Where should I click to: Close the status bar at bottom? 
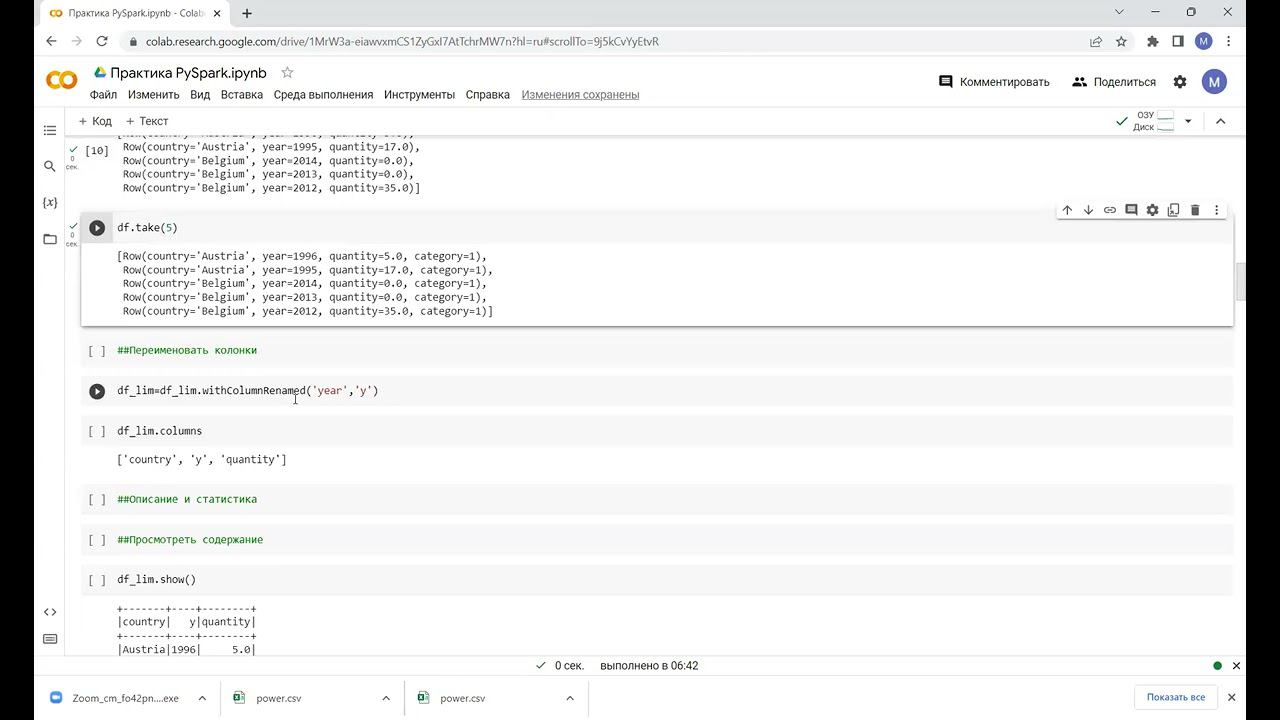tap(1236, 666)
